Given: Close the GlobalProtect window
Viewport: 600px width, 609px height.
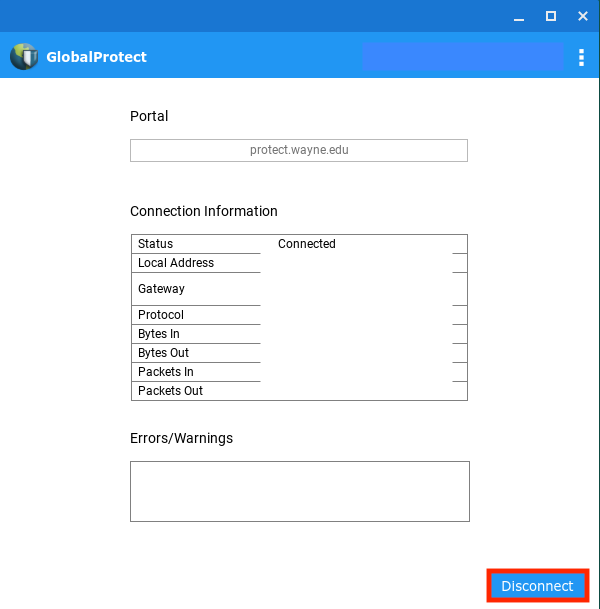Looking at the screenshot, I should (583, 16).
